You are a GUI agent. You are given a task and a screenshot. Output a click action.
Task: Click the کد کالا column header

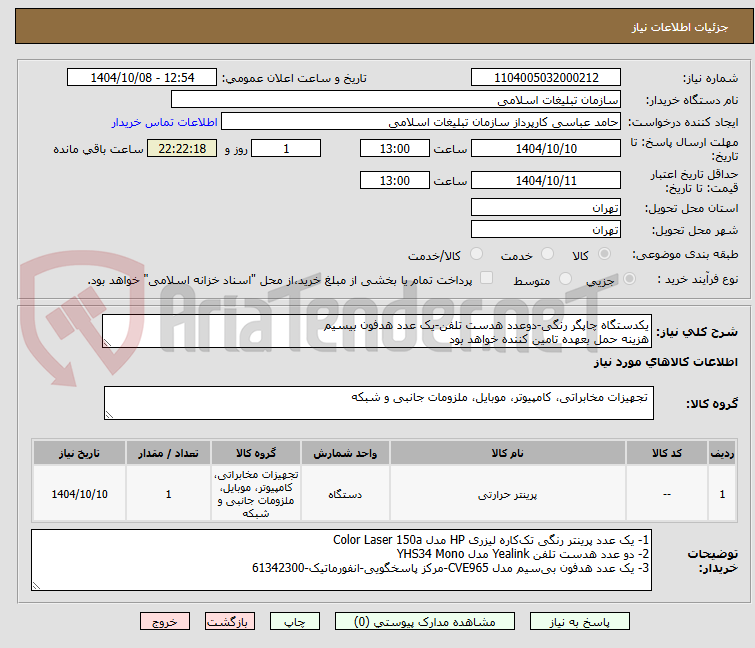click(666, 453)
